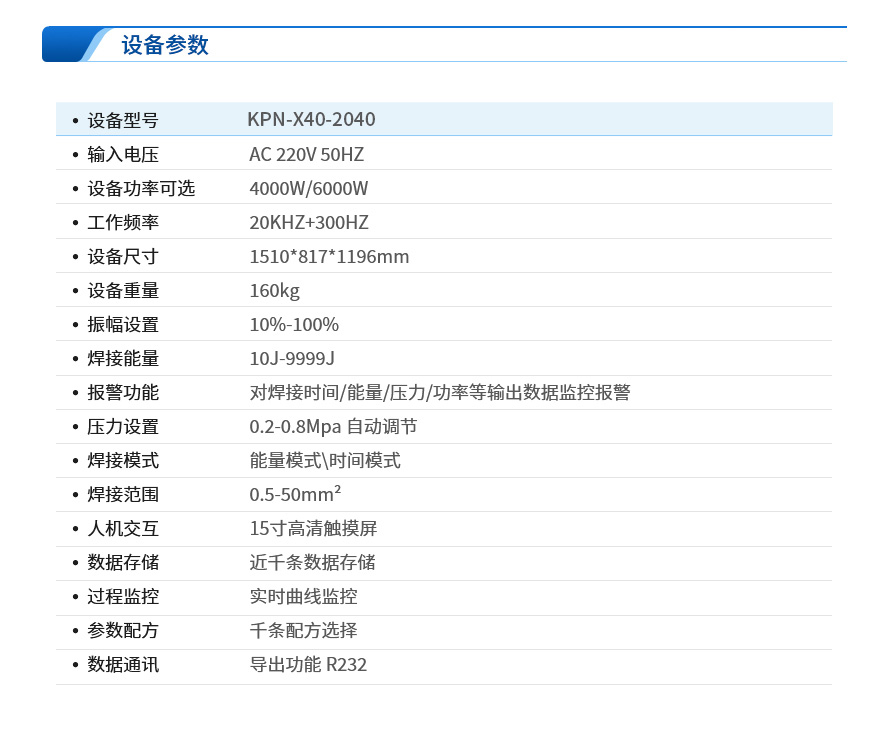This screenshot has height=735, width=890.
Task: Click the 过程监控 row label
Action: 123,597
